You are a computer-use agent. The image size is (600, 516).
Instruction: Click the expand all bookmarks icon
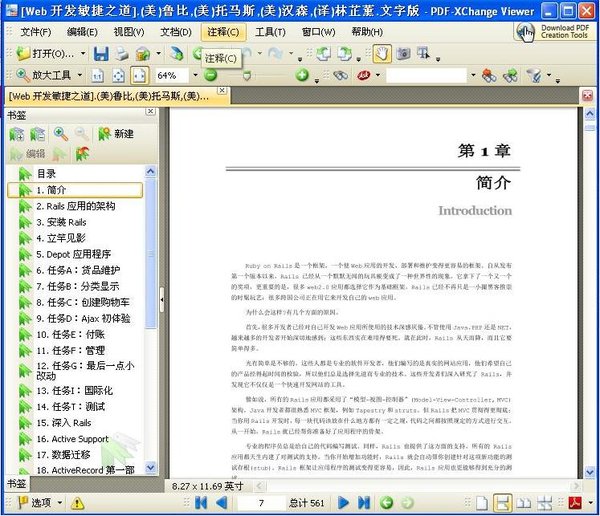pos(16,134)
